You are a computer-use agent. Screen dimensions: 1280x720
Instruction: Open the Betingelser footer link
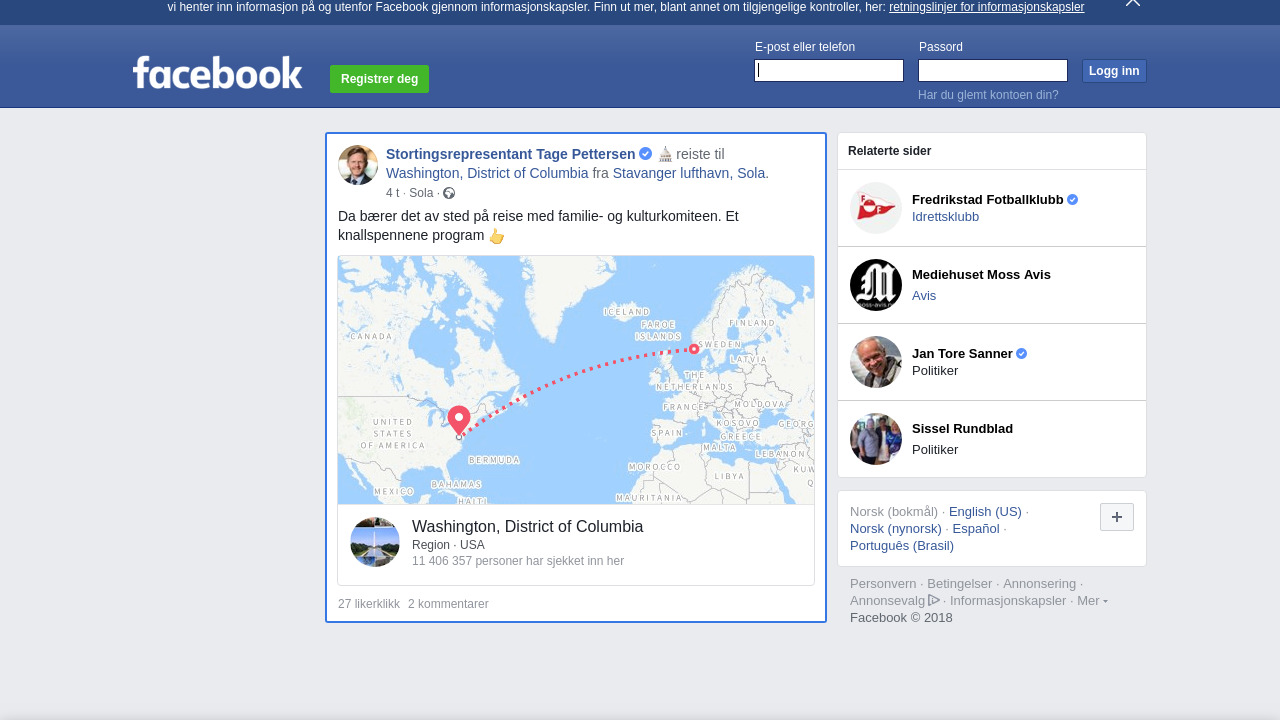pos(960,584)
